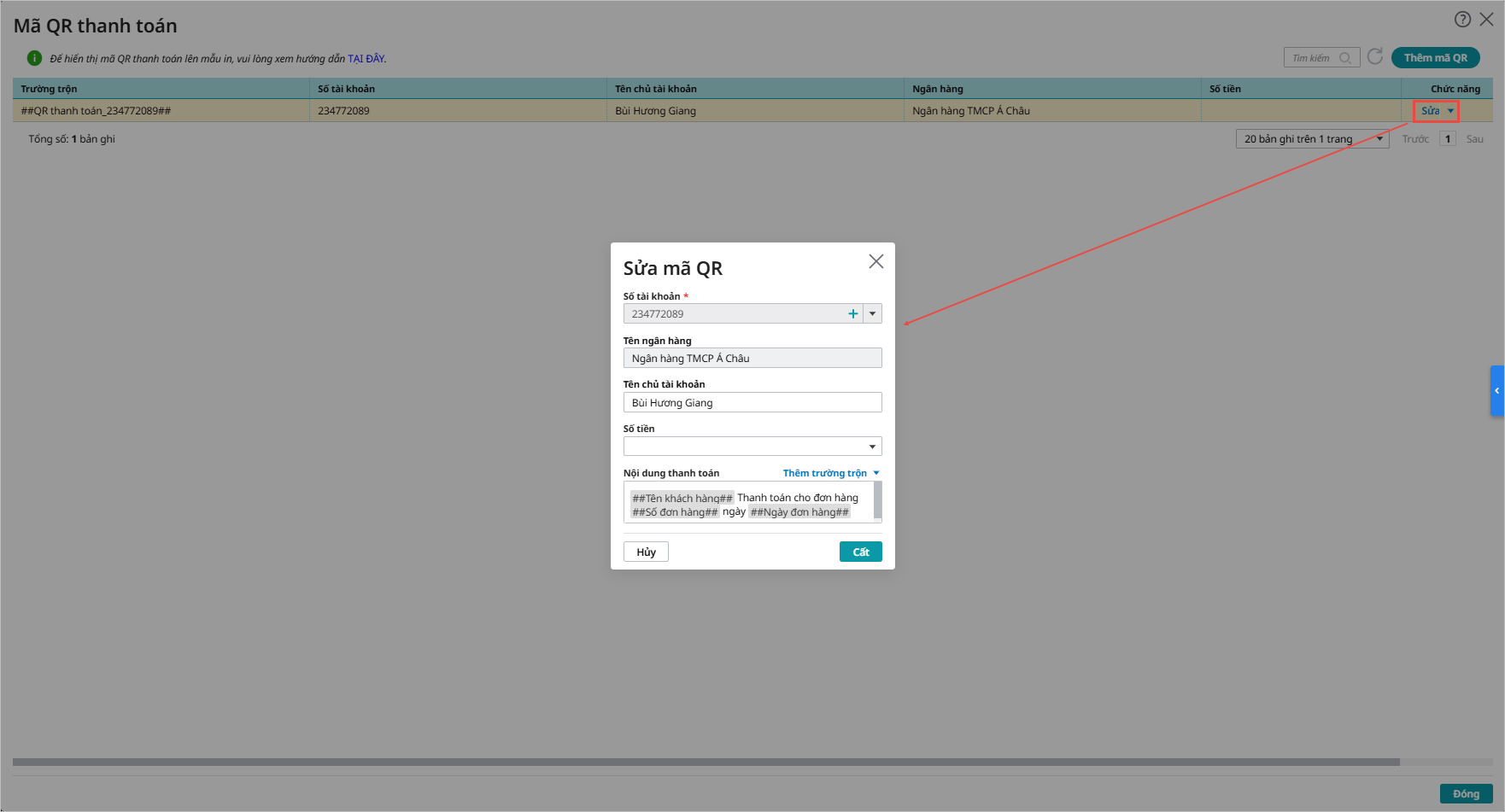Click the Trường trộn column header
1505x812 pixels.
click(x=161, y=89)
